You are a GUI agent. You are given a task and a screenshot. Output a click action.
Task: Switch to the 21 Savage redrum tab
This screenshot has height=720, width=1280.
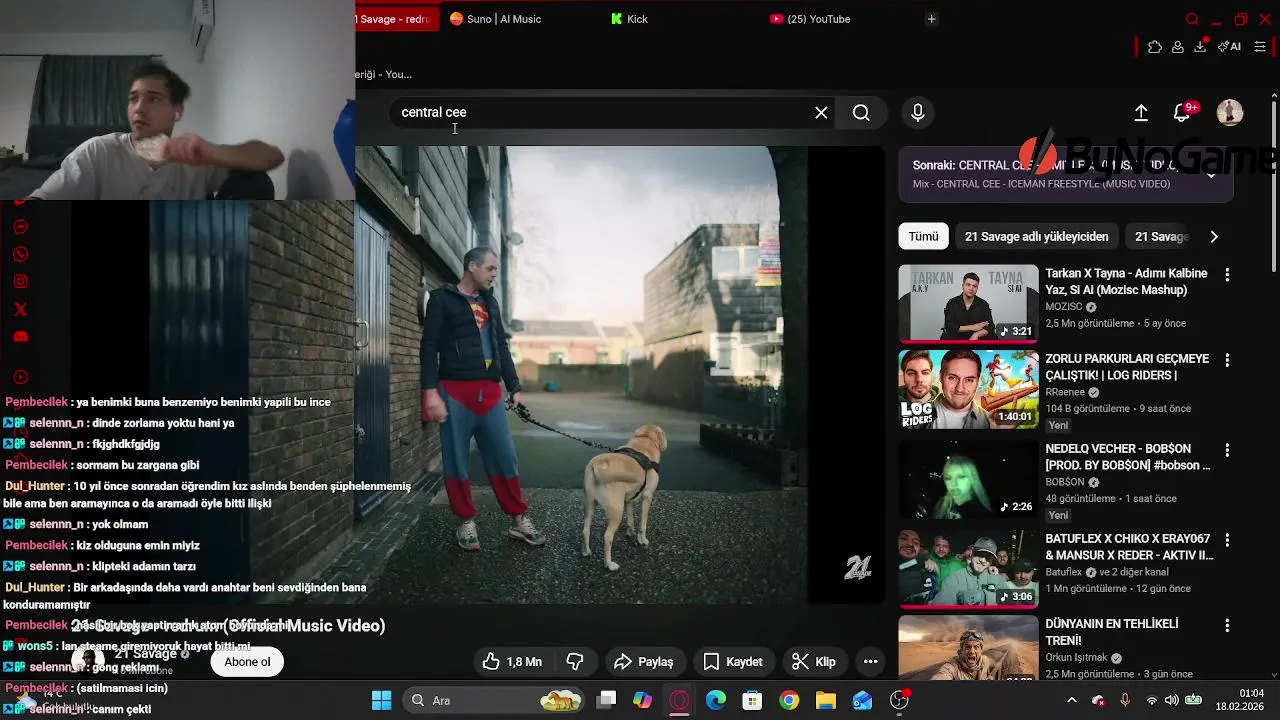396,19
